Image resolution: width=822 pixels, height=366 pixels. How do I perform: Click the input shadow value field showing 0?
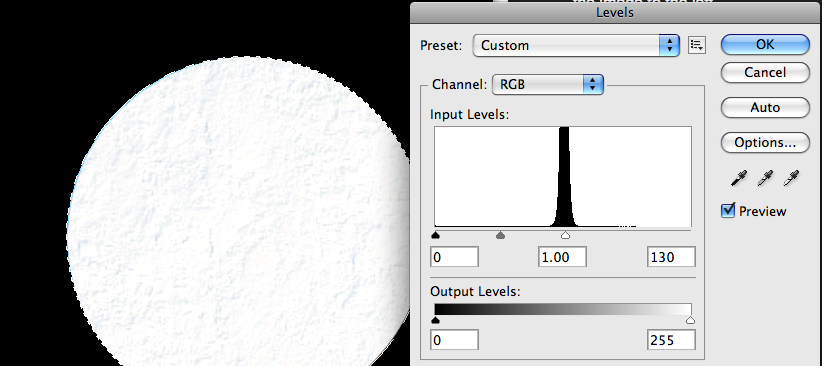pos(455,257)
